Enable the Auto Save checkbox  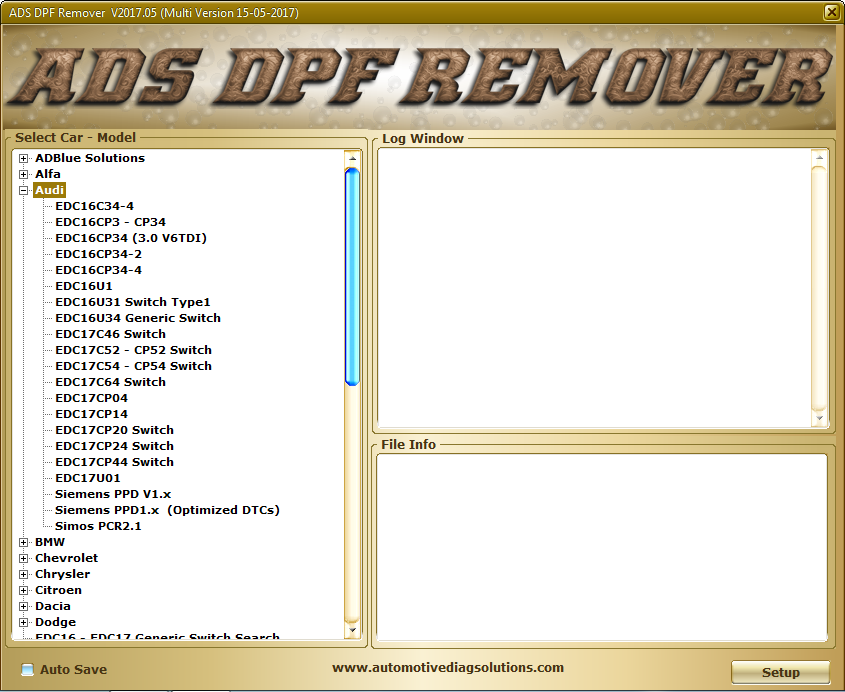(27, 669)
